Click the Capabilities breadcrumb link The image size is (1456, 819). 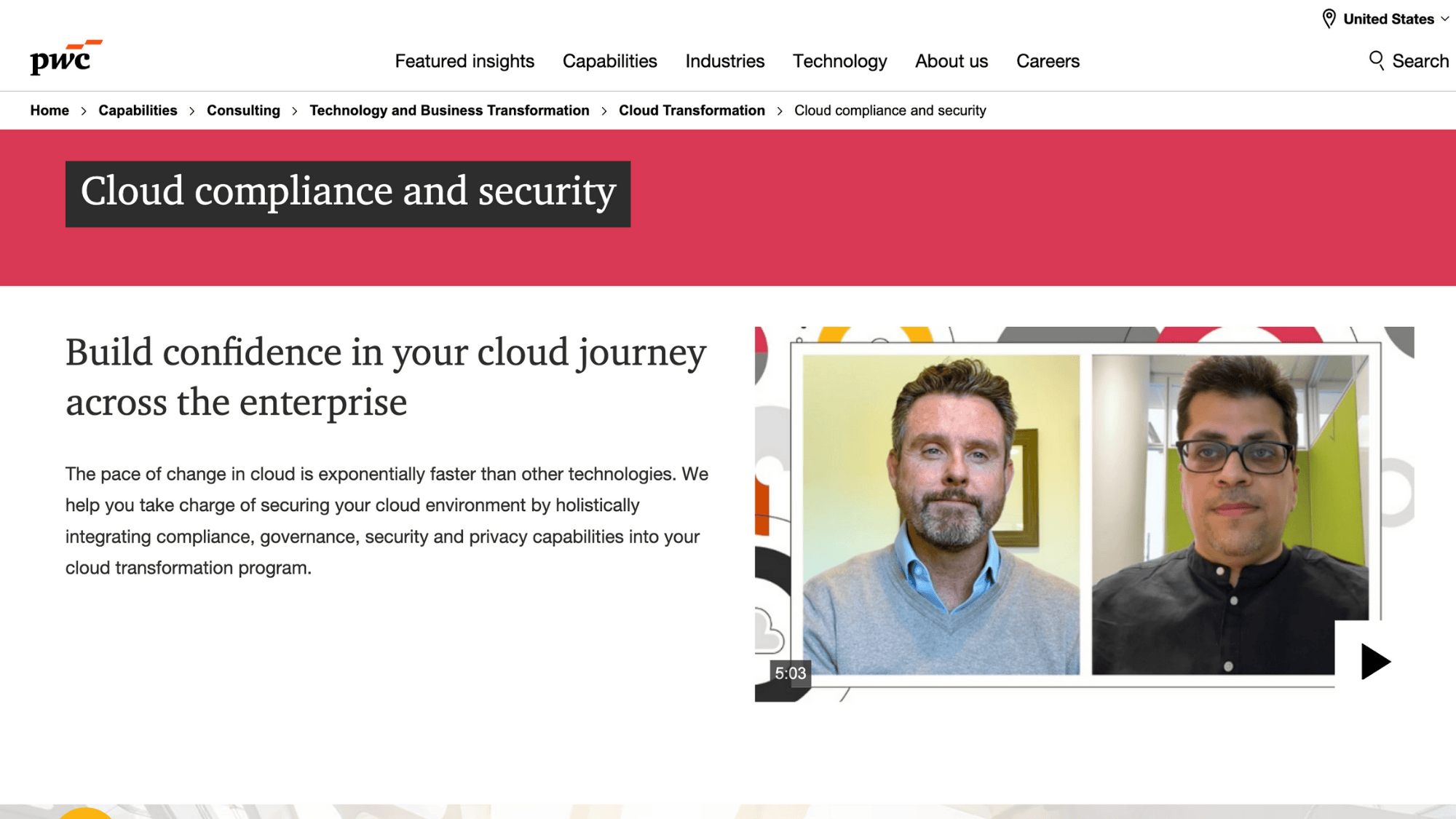138,111
